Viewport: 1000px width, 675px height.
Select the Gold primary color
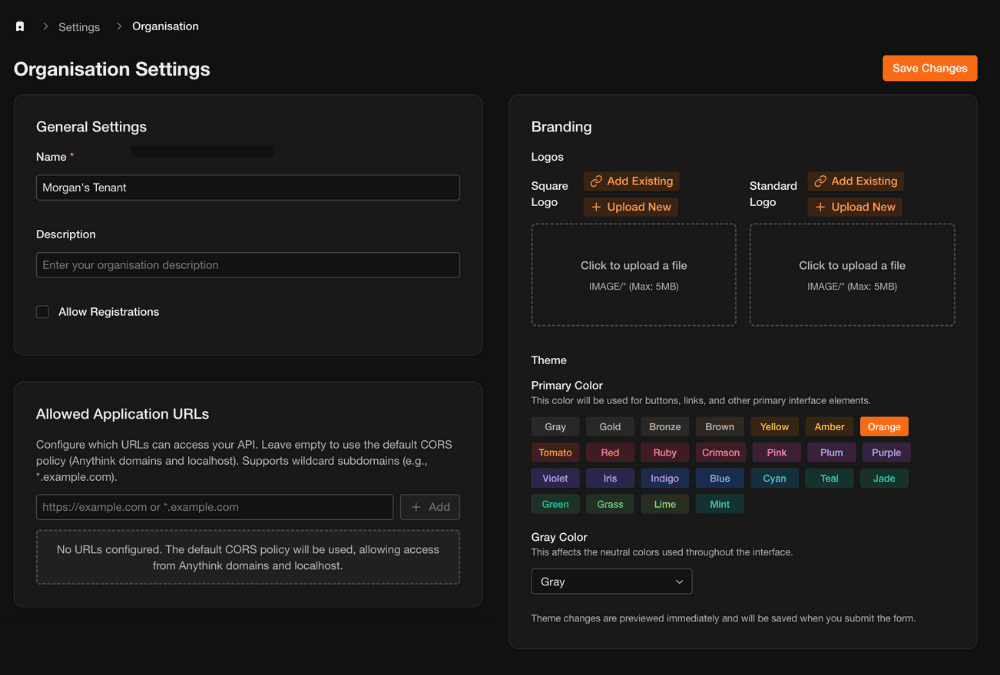coord(610,426)
